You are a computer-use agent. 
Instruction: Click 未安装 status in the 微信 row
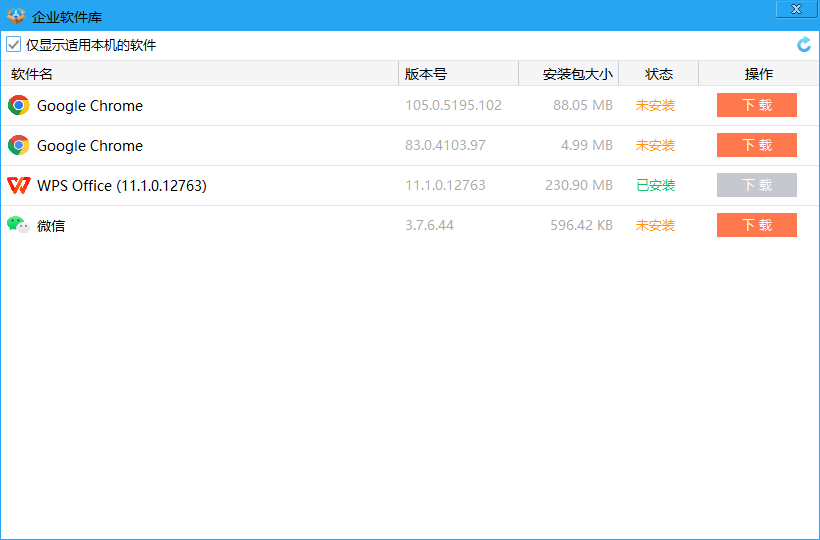click(655, 225)
